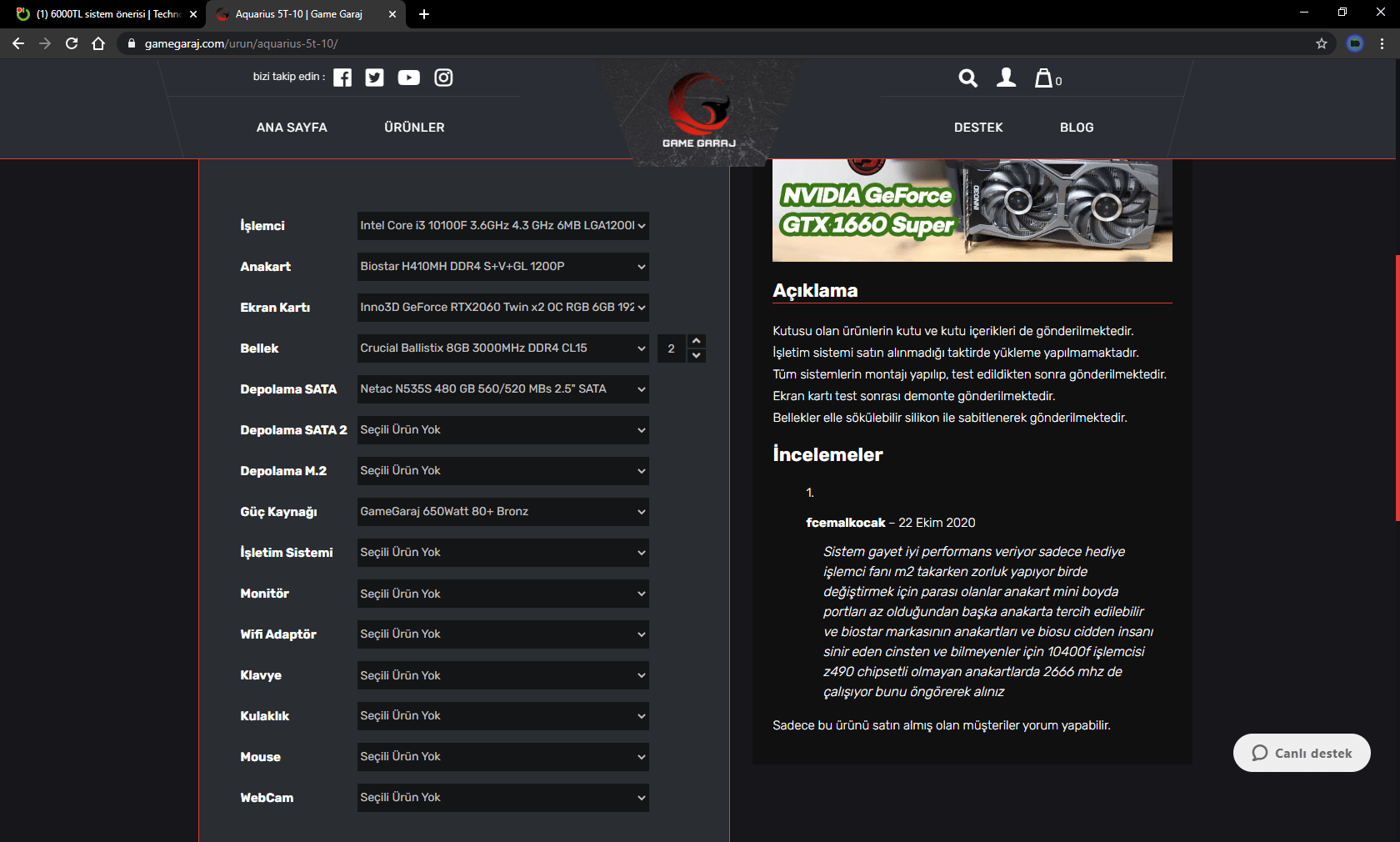The image size is (1400, 842).
Task: Open Canlı destek live chat
Action: pyautogui.click(x=1302, y=753)
